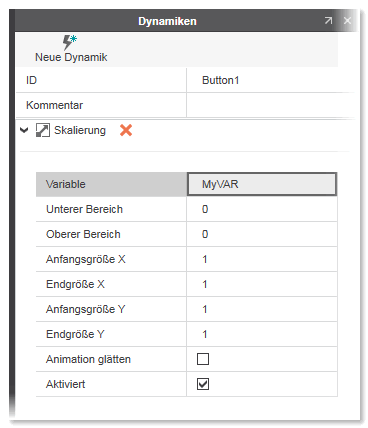Image resolution: width=368 pixels, height=428 pixels.
Task: Enable the Animation glätten checkbox
Action: pos(203,359)
